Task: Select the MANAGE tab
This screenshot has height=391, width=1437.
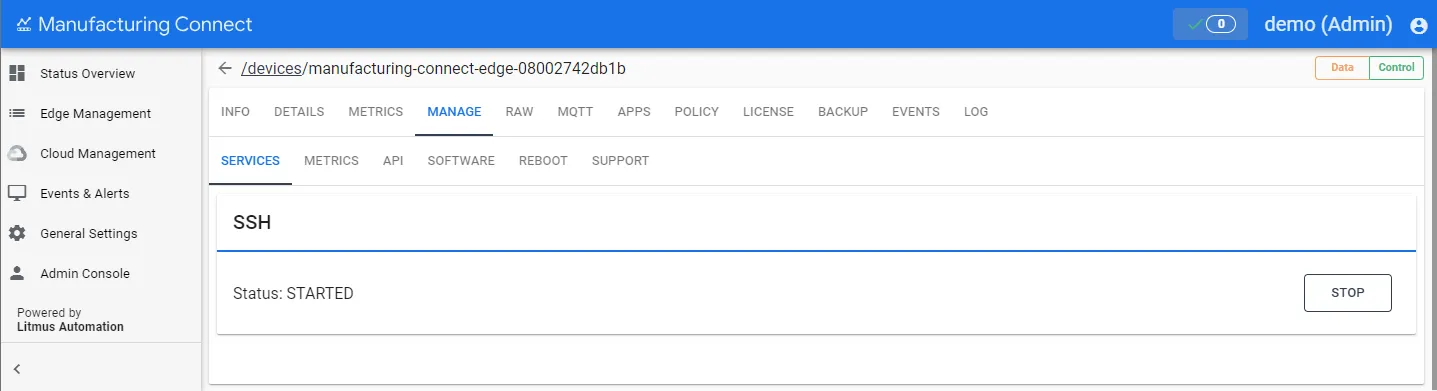Action: pos(454,112)
